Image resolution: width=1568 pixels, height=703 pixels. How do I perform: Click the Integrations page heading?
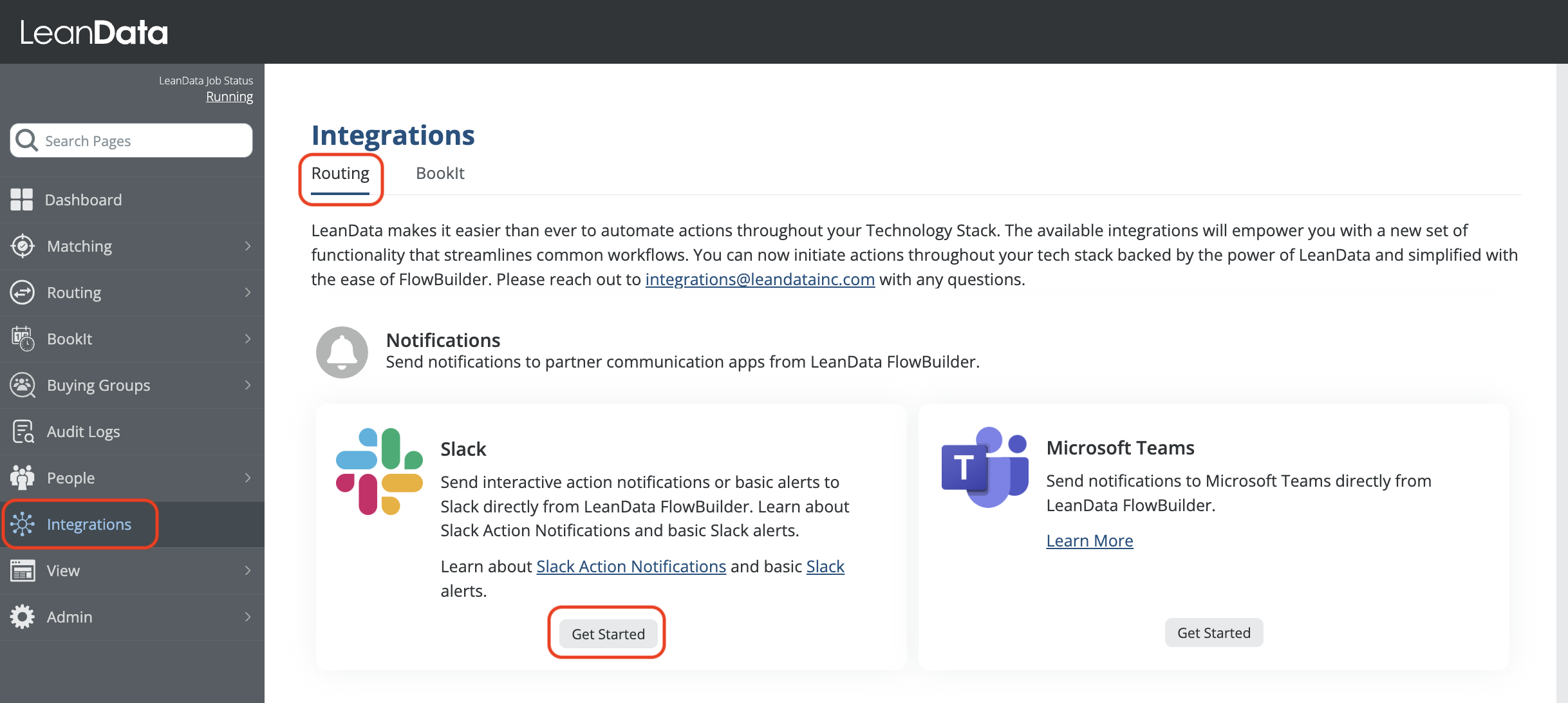point(393,135)
